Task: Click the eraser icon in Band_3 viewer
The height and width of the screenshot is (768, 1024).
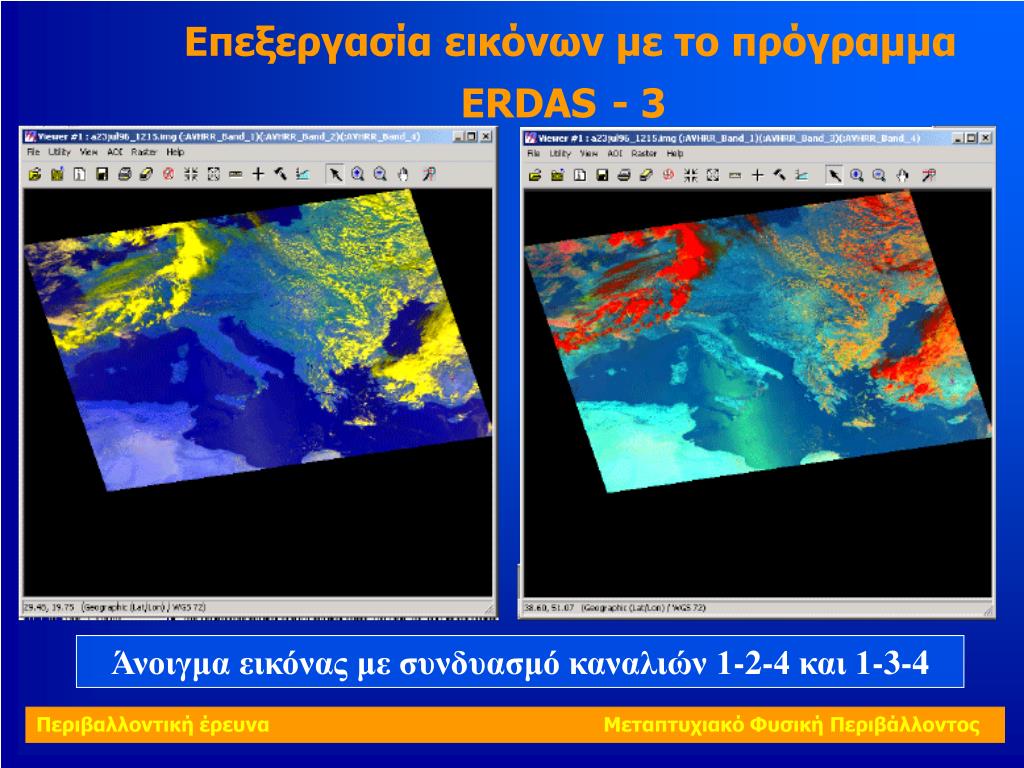Action: click(646, 175)
